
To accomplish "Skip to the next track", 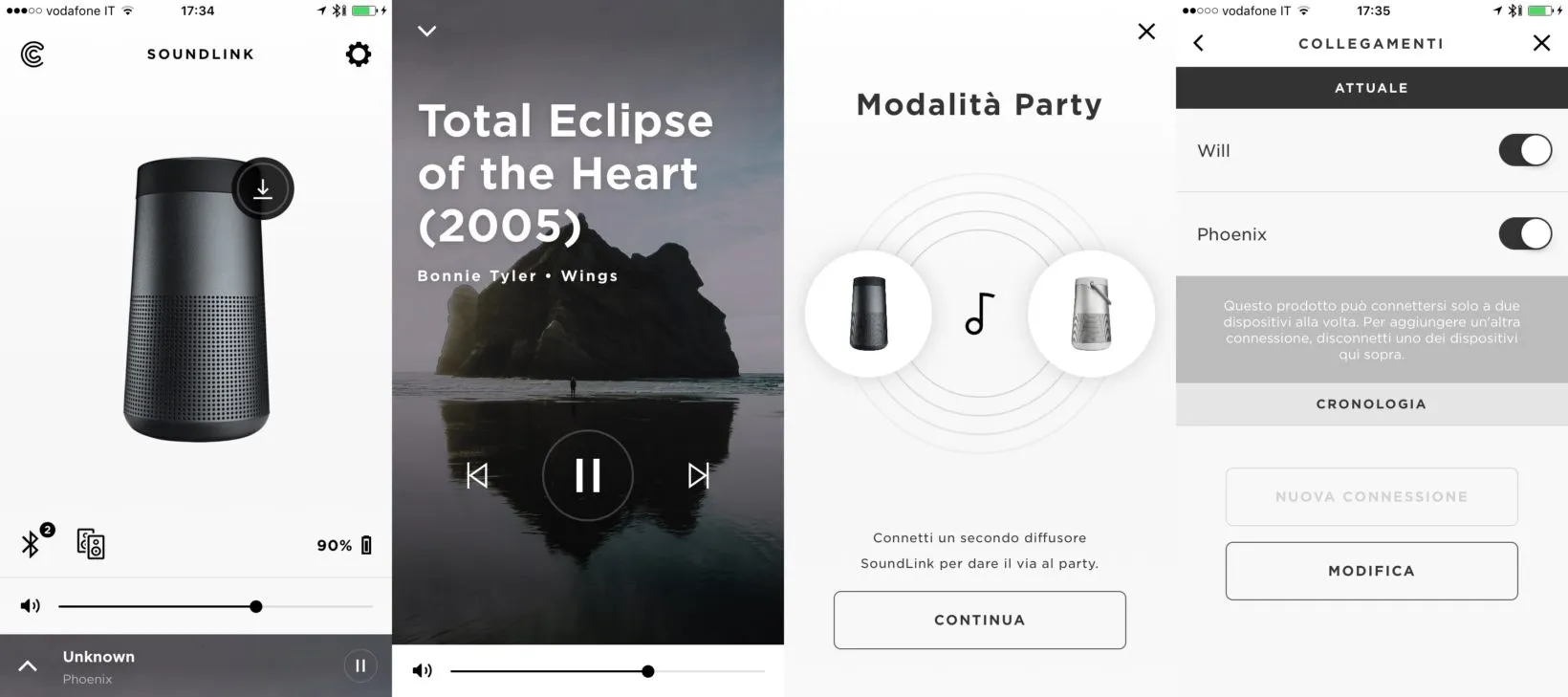I will [699, 475].
